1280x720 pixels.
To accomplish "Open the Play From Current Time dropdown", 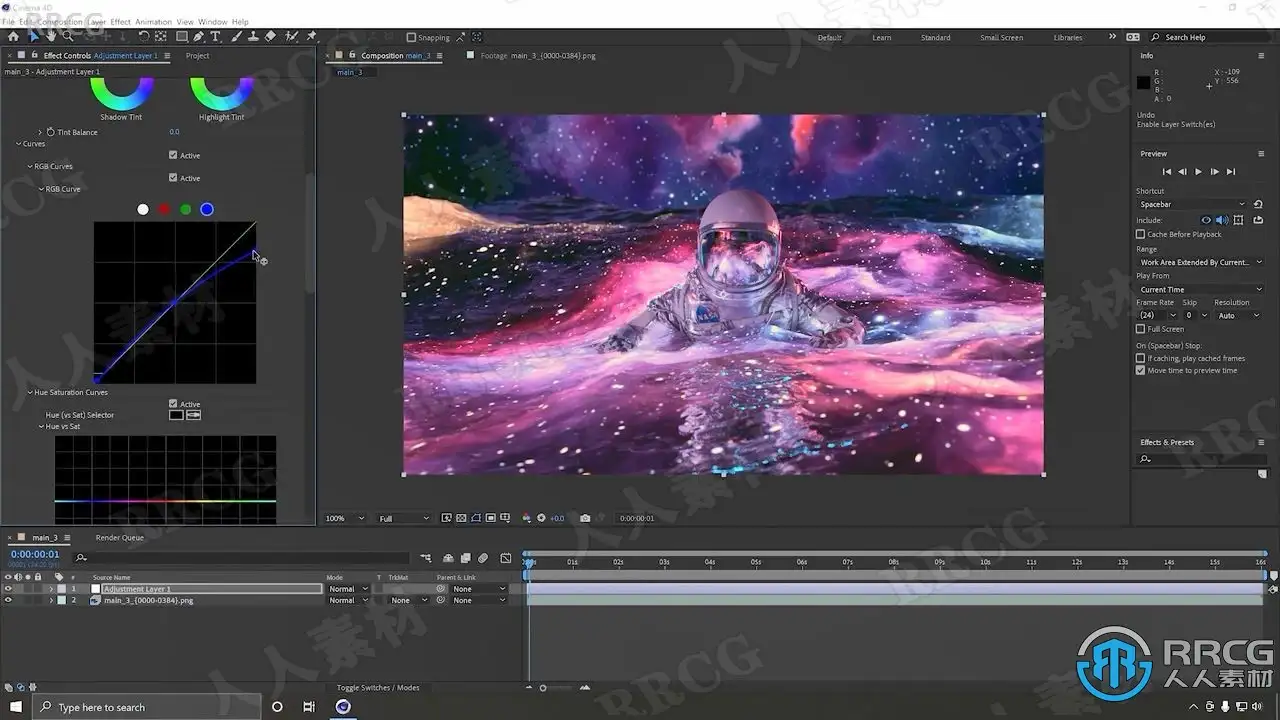I will 1200,290.
